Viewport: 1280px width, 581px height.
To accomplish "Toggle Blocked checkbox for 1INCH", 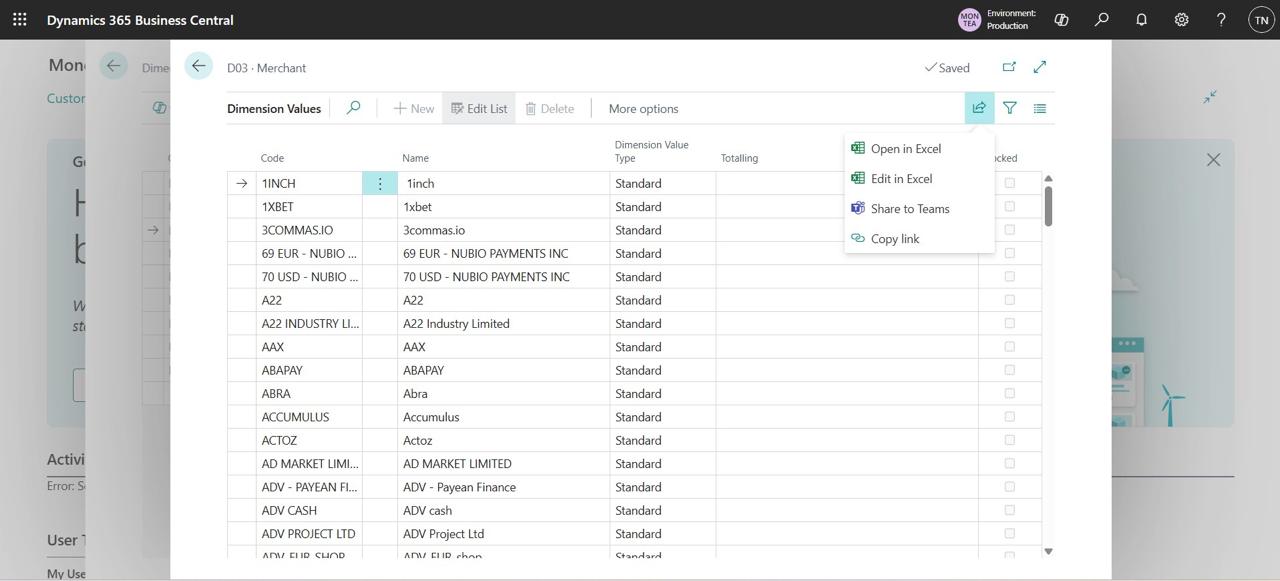I will [x=1009, y=183].
